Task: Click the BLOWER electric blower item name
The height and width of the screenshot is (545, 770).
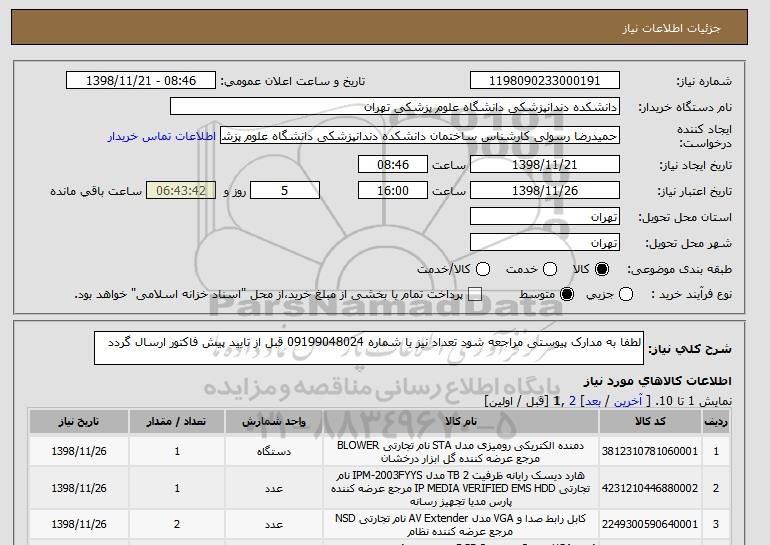Action: [461, 452]
